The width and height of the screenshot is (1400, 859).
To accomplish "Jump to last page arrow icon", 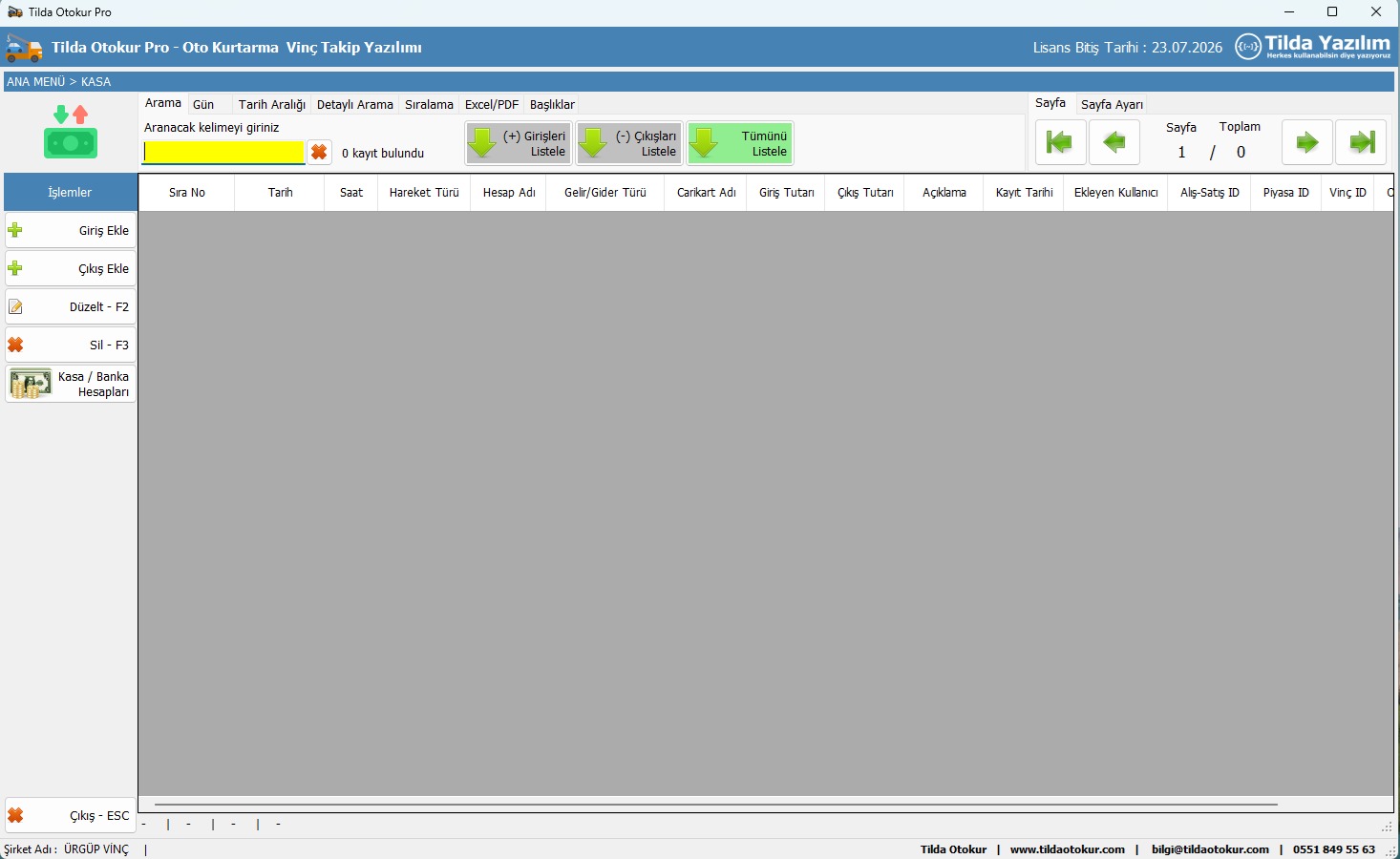I will click(1361, 143).
